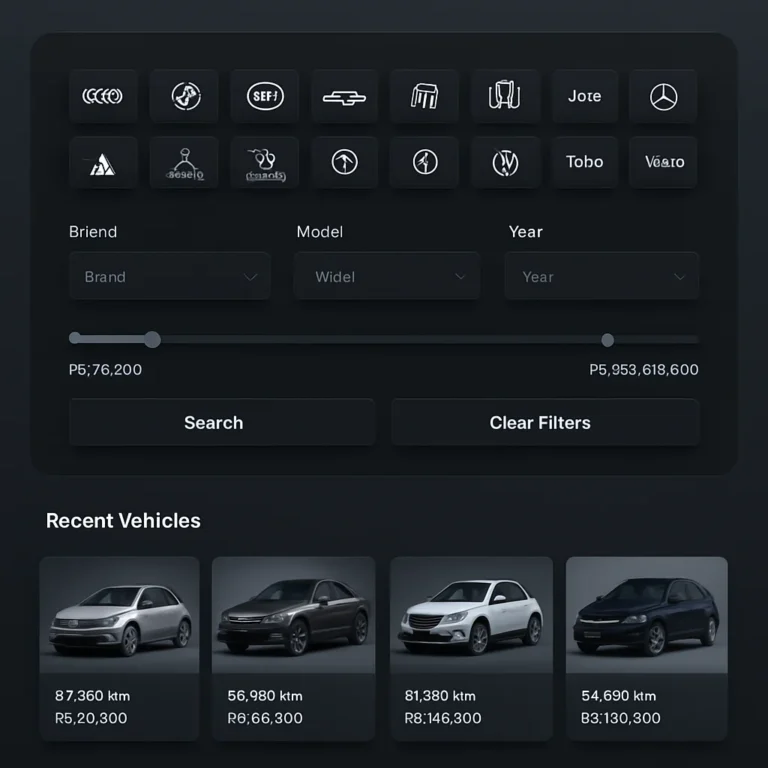This screenshot has width=768, height=768.
Task: Click the maximum price slider handle
Action: pyautogui.click(x=607, y=340)
